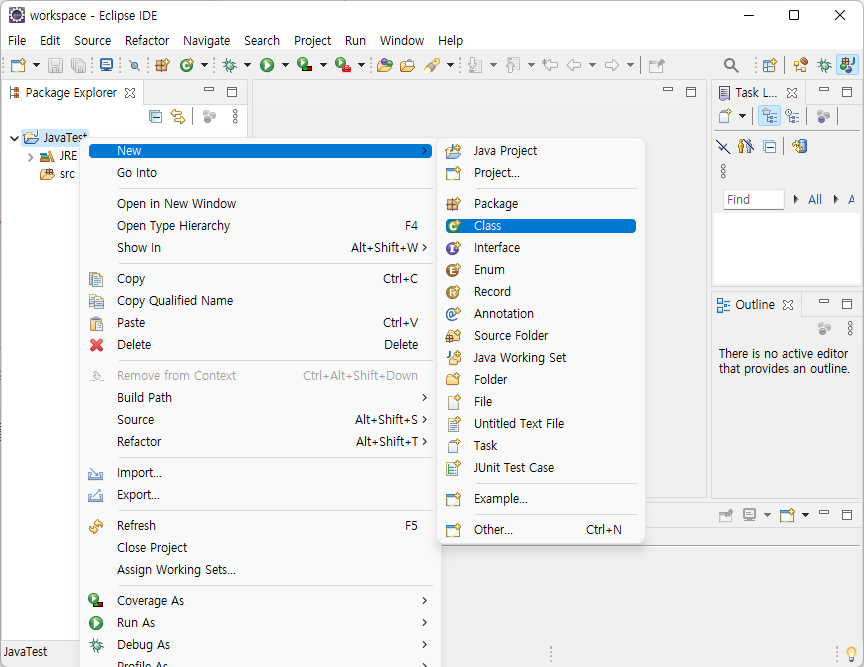Screen dimensions: 864x667
Task: Collapse the JavaTest project tree node
Action: (15, 138)
